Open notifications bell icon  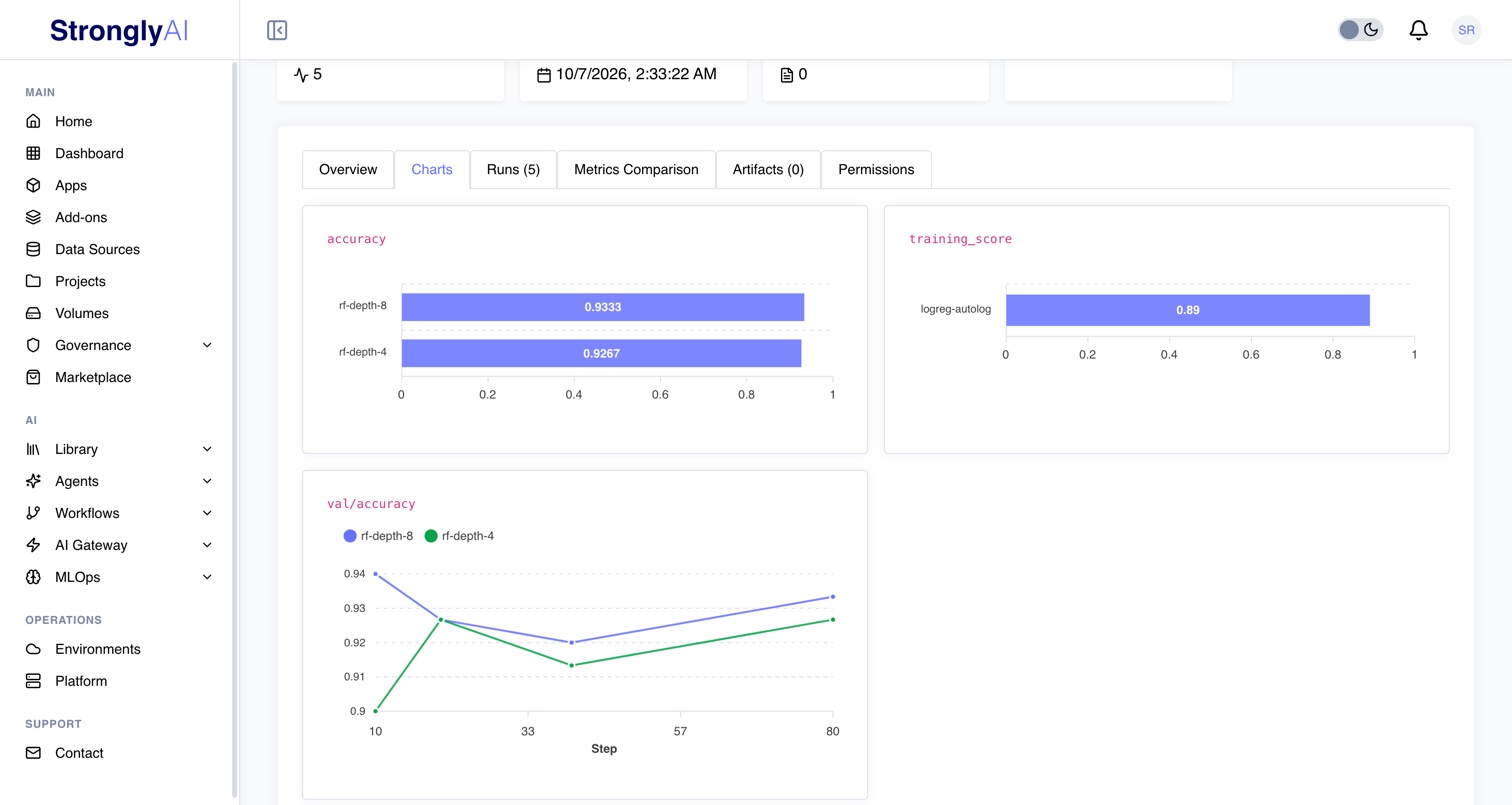(x=1418, y=30)
